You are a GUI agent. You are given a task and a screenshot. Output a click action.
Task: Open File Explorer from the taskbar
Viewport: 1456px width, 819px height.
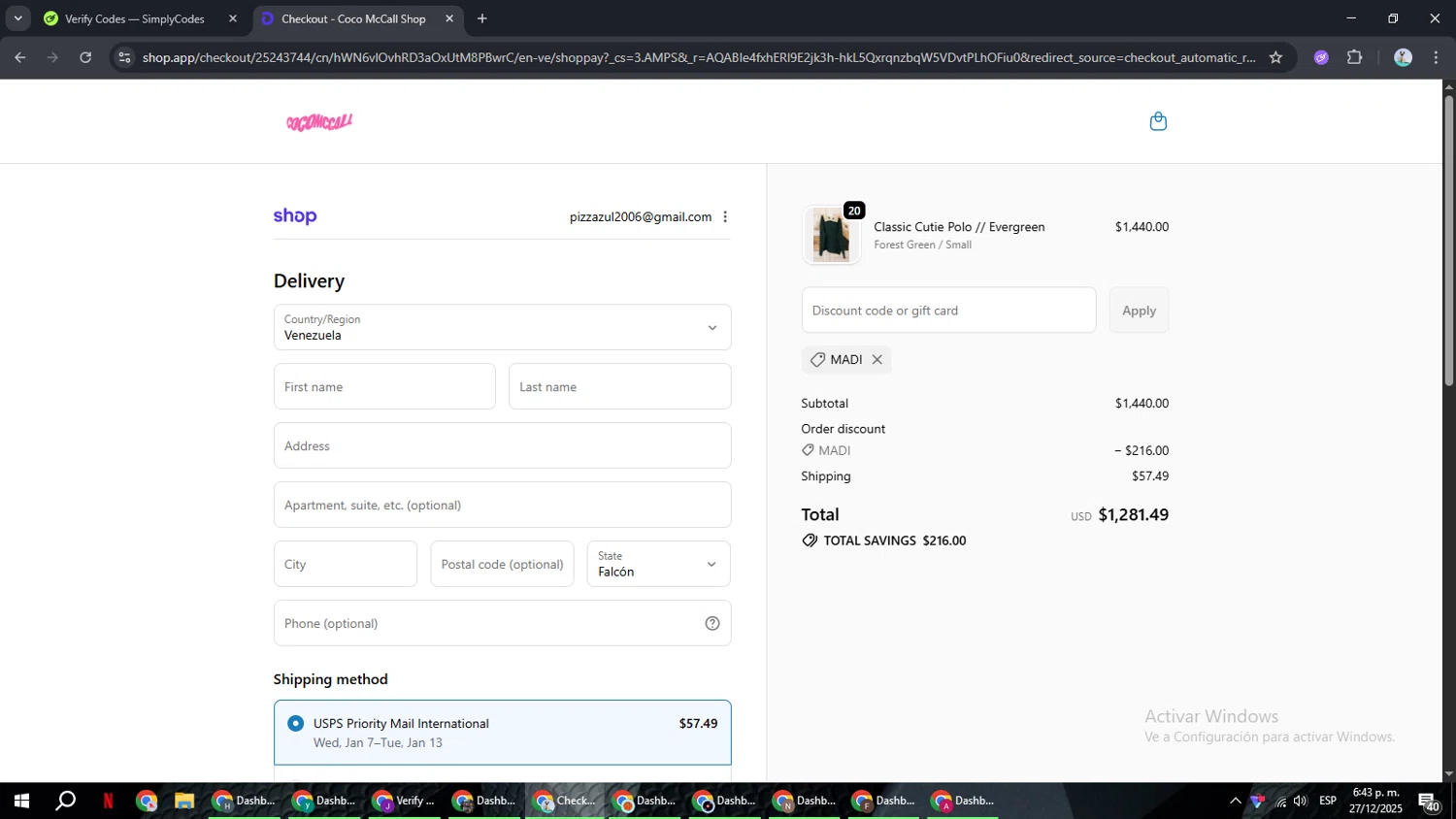(x=184, y=801)
